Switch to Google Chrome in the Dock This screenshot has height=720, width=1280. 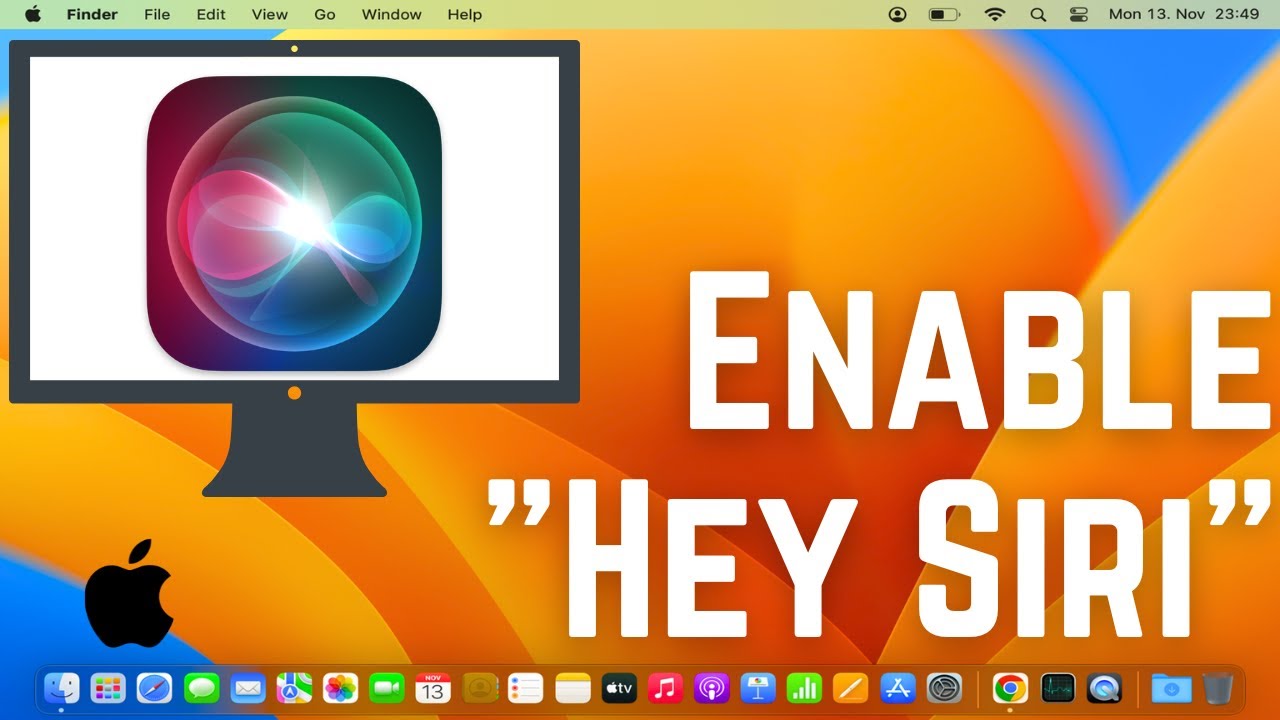coord(1010,688)
